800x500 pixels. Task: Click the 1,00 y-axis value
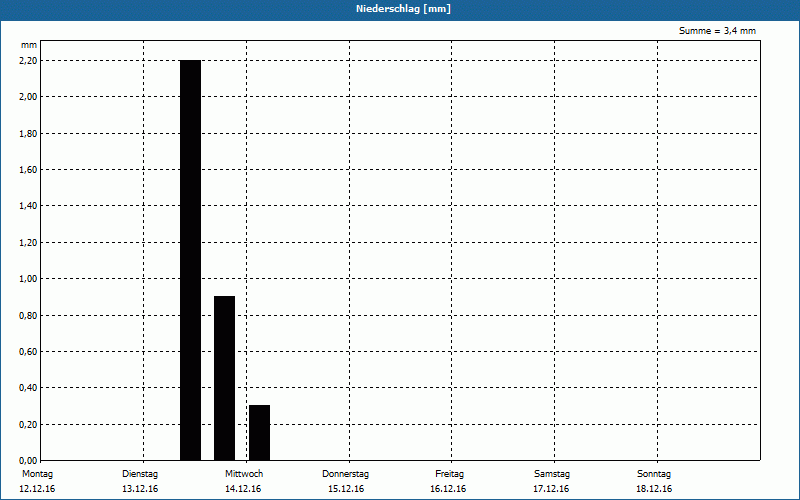tap(28, 279)
